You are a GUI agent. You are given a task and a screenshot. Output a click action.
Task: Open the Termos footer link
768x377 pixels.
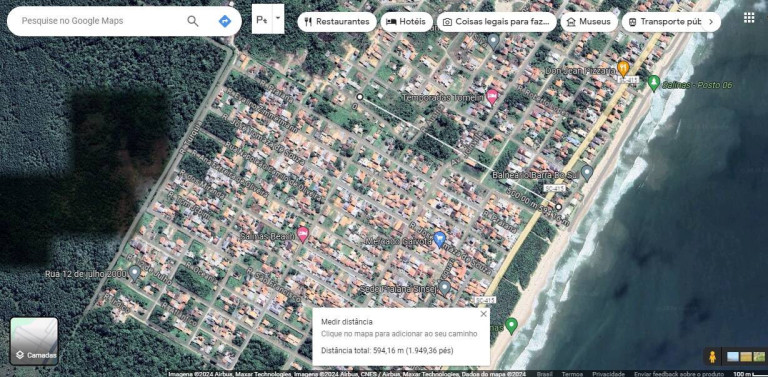(572, 374)
